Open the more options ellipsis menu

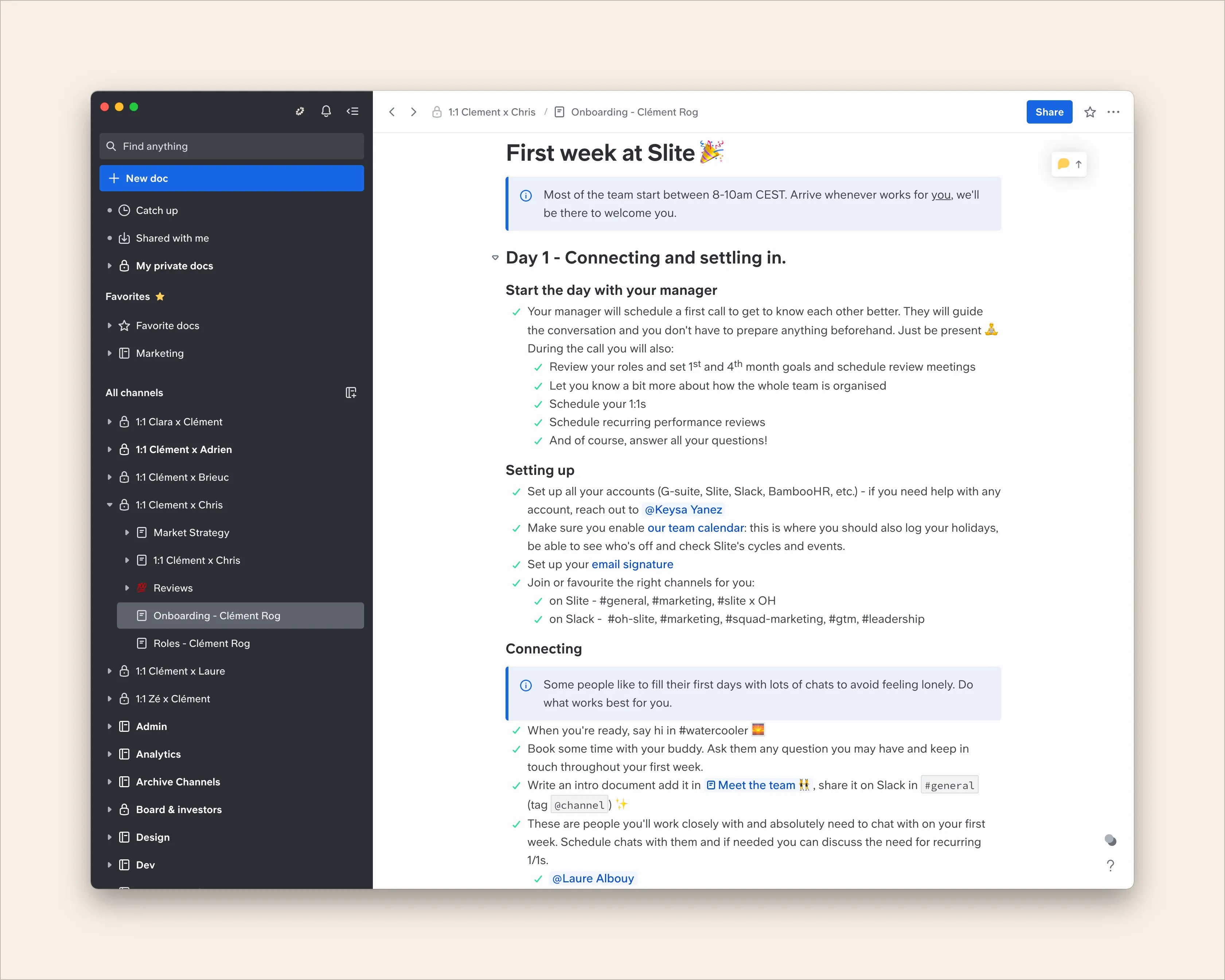coord(1113,112)
